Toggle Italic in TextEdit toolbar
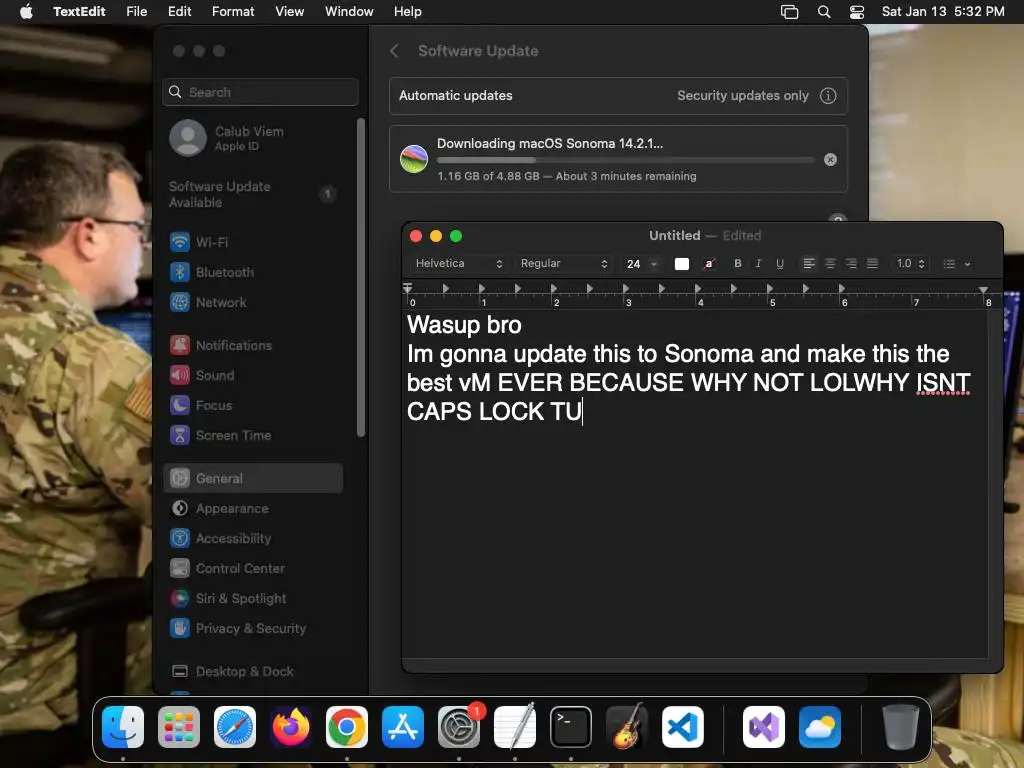Image resolution: width=1024 pixels, height=768 pixels. [x=758, y=263]
